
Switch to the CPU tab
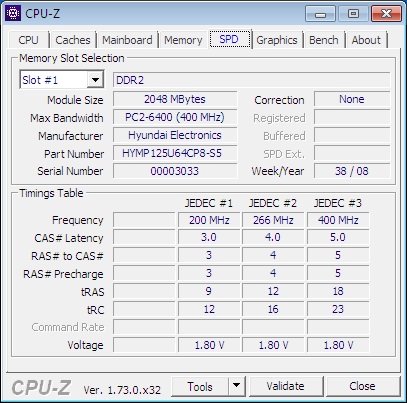tap(29, 40)
